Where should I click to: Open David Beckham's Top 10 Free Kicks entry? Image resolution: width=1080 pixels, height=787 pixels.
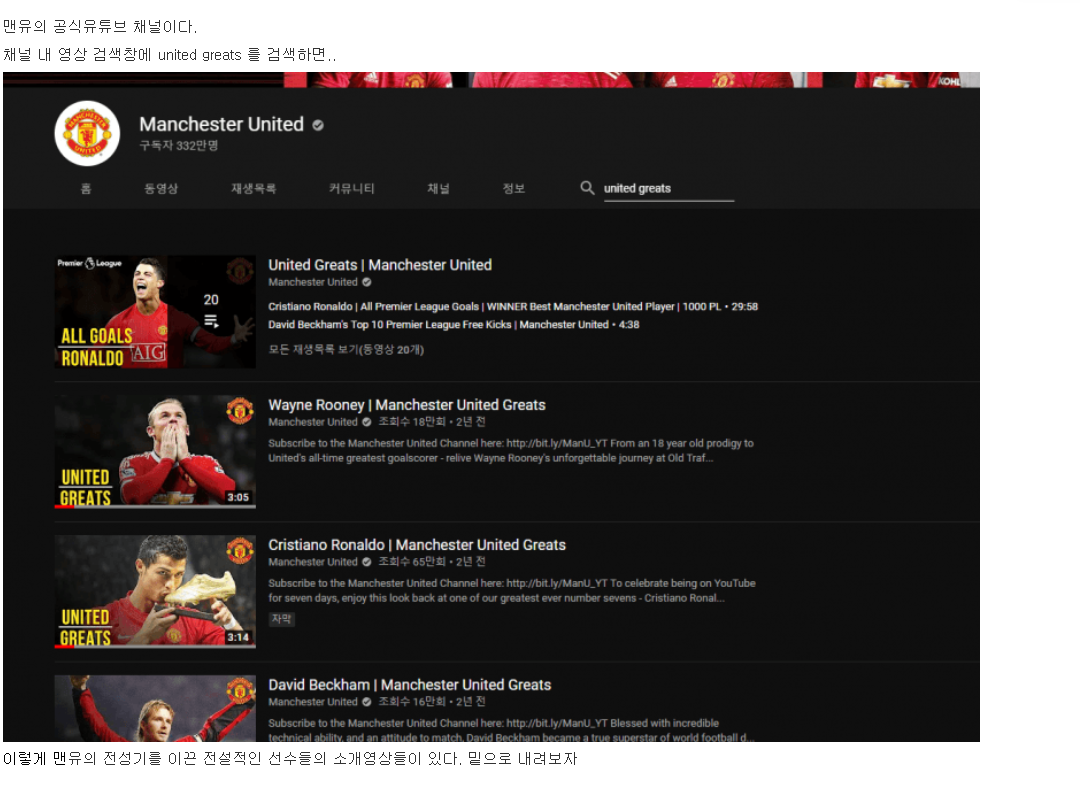454,324
